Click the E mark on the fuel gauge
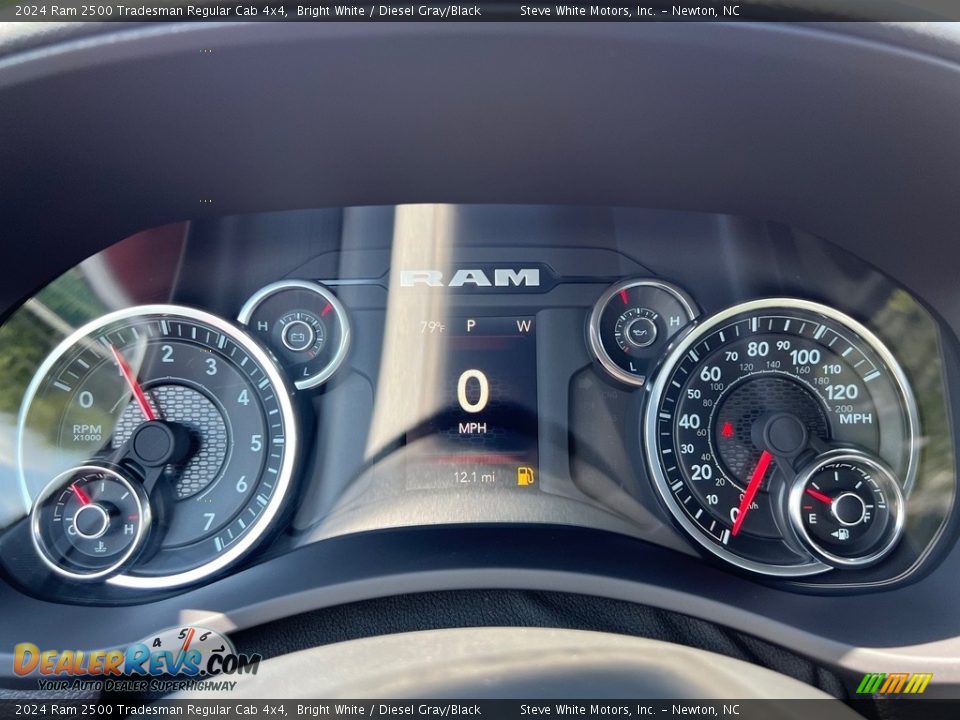The height and width of the screenshot is (720, 960). pos(812,519)
